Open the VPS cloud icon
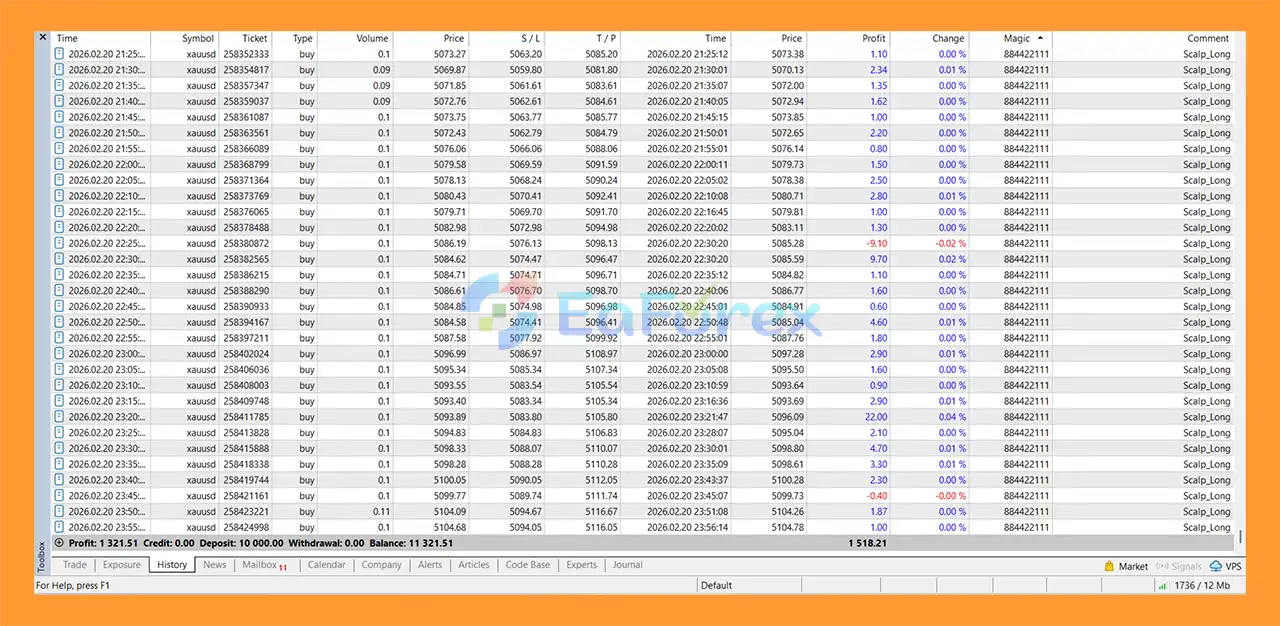 (x=1215, y=566)
